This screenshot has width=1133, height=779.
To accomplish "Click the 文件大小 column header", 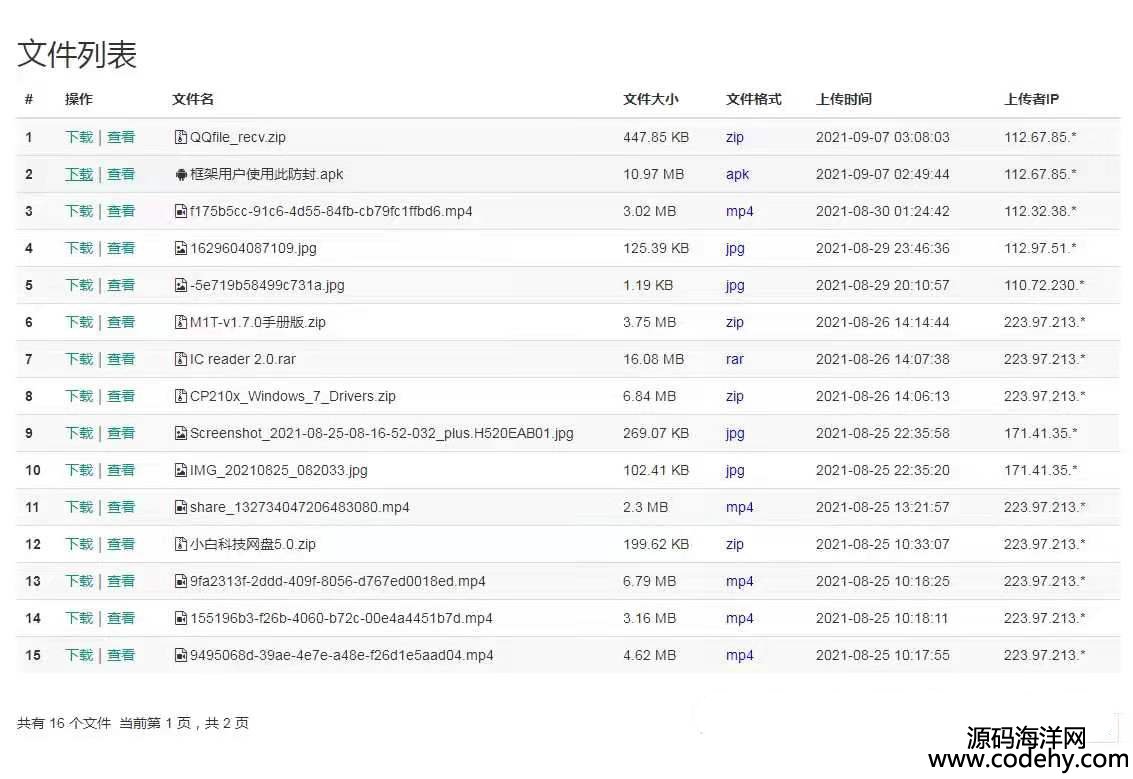I will [x=651, y=99].
